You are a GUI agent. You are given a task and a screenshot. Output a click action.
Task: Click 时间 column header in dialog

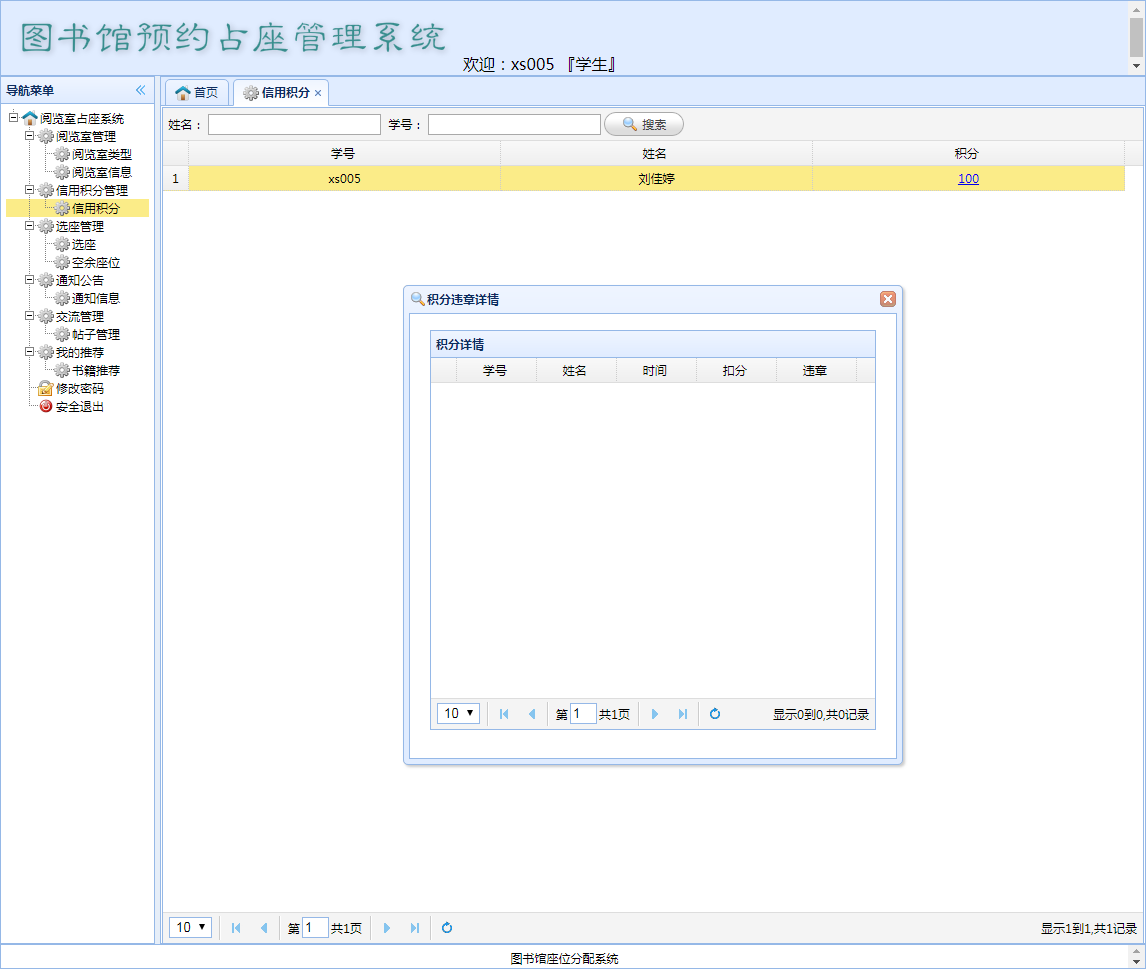click(x=656, y=370)
